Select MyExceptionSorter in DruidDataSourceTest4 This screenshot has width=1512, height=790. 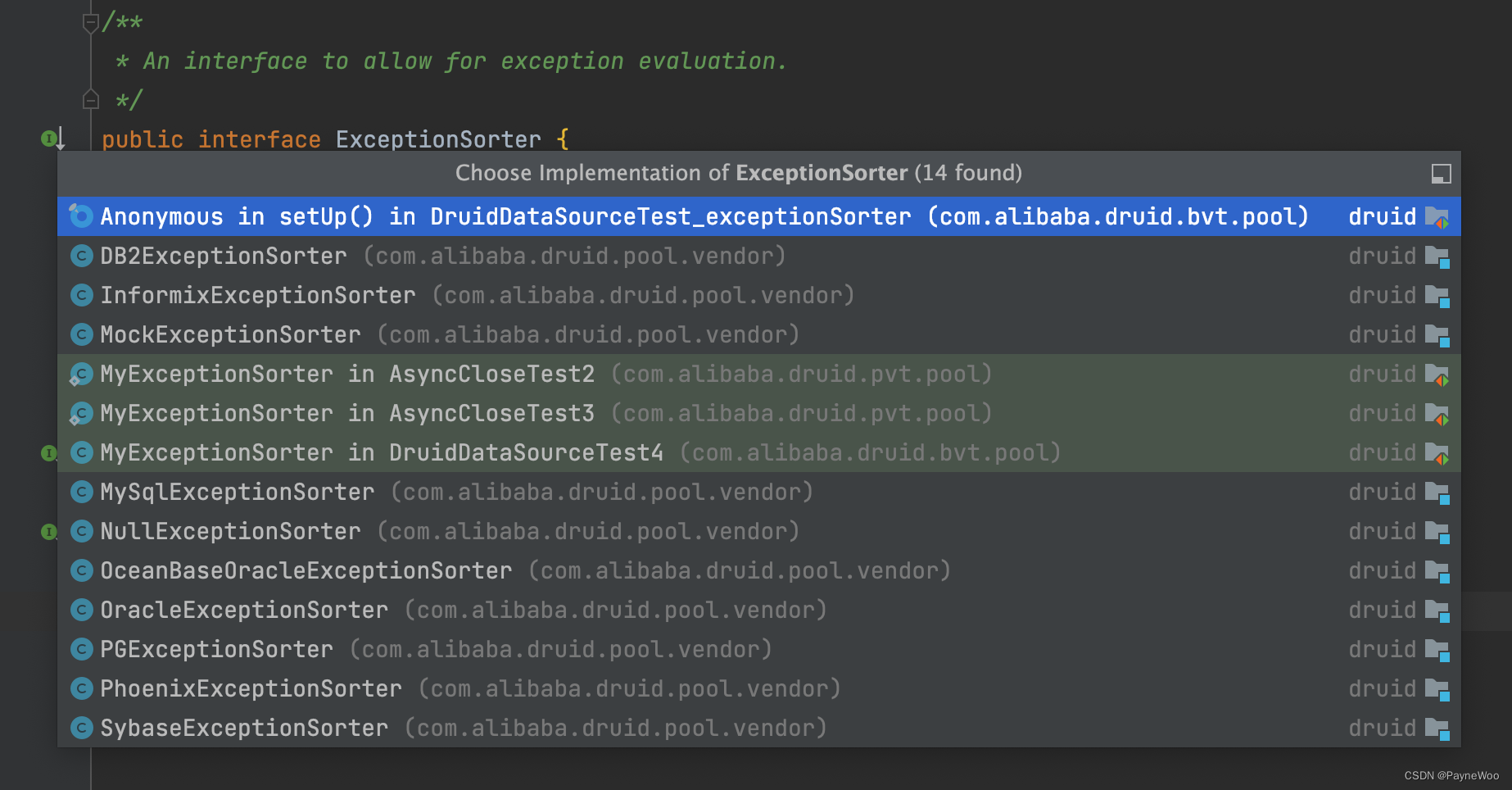pos(758,452)
